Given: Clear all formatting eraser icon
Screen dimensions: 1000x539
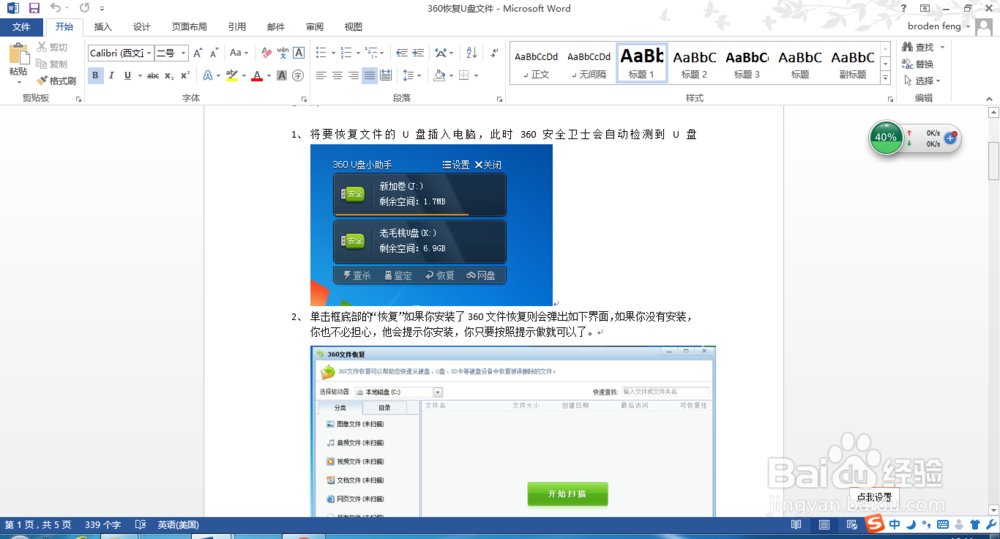Looking at the screenshot, I should pyautogui.click(x=267, y=53).
